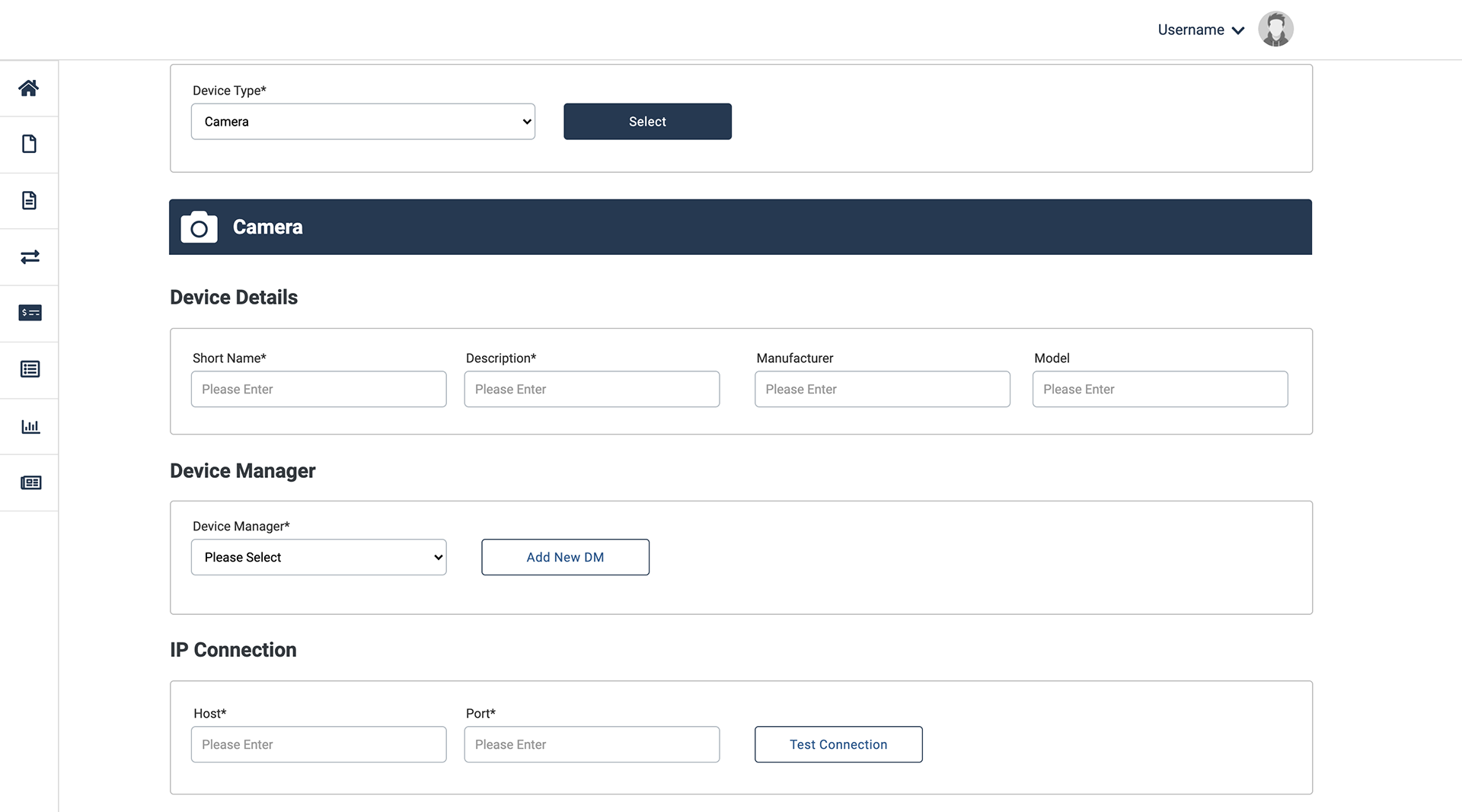Click the Add New DM button

point(565,557)
